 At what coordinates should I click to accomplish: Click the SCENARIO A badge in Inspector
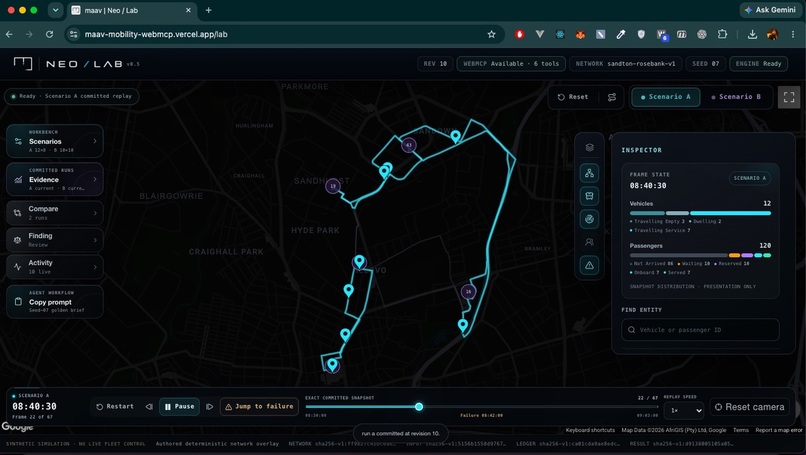tap(749, 178)
